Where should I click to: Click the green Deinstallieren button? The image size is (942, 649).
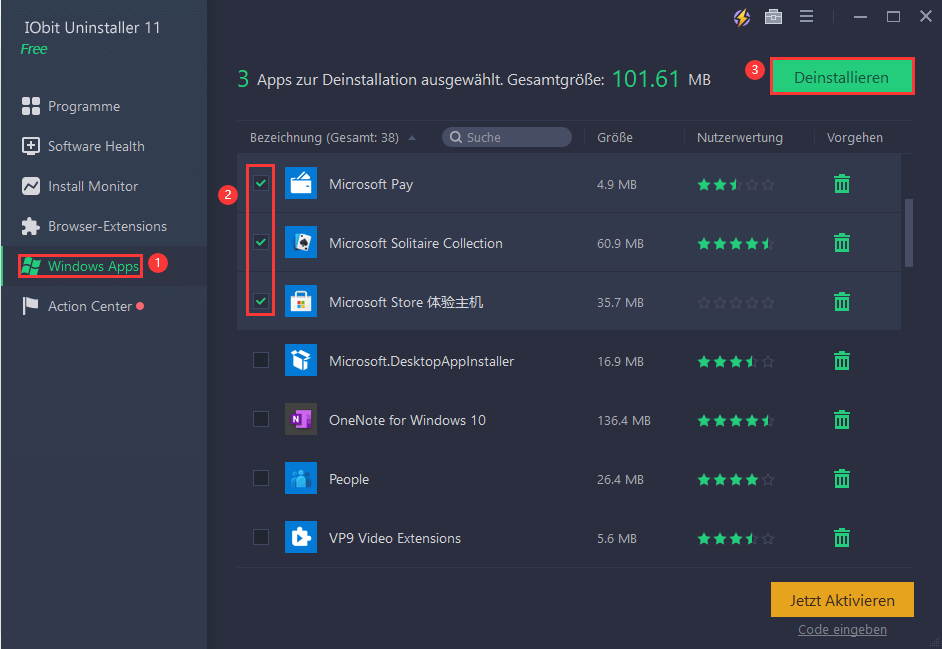coord(842,76)
